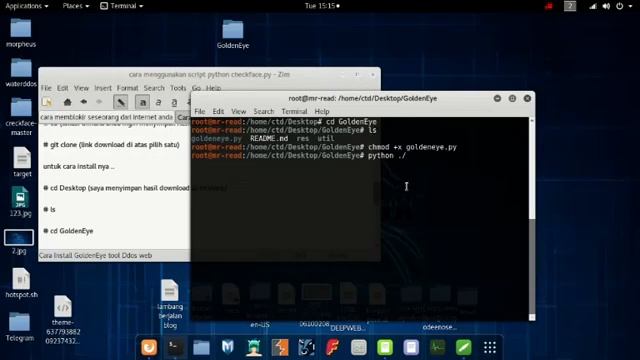Viewport: 640px width, 360px height.
Task: Open the morpheus desktop folder
Action: (x=21, y=33)
